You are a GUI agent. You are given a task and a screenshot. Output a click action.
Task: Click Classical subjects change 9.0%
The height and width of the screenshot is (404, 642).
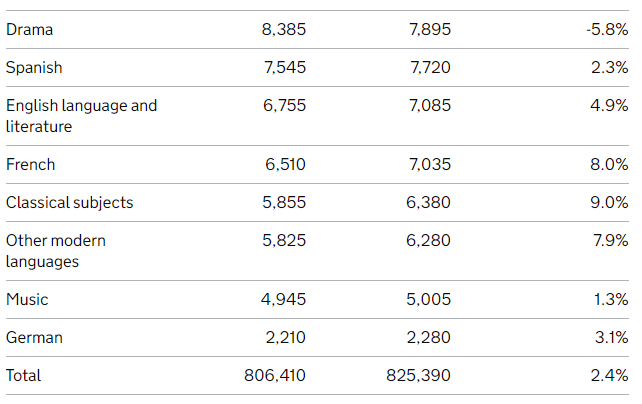pyautogui.click(x=609, y=203)
